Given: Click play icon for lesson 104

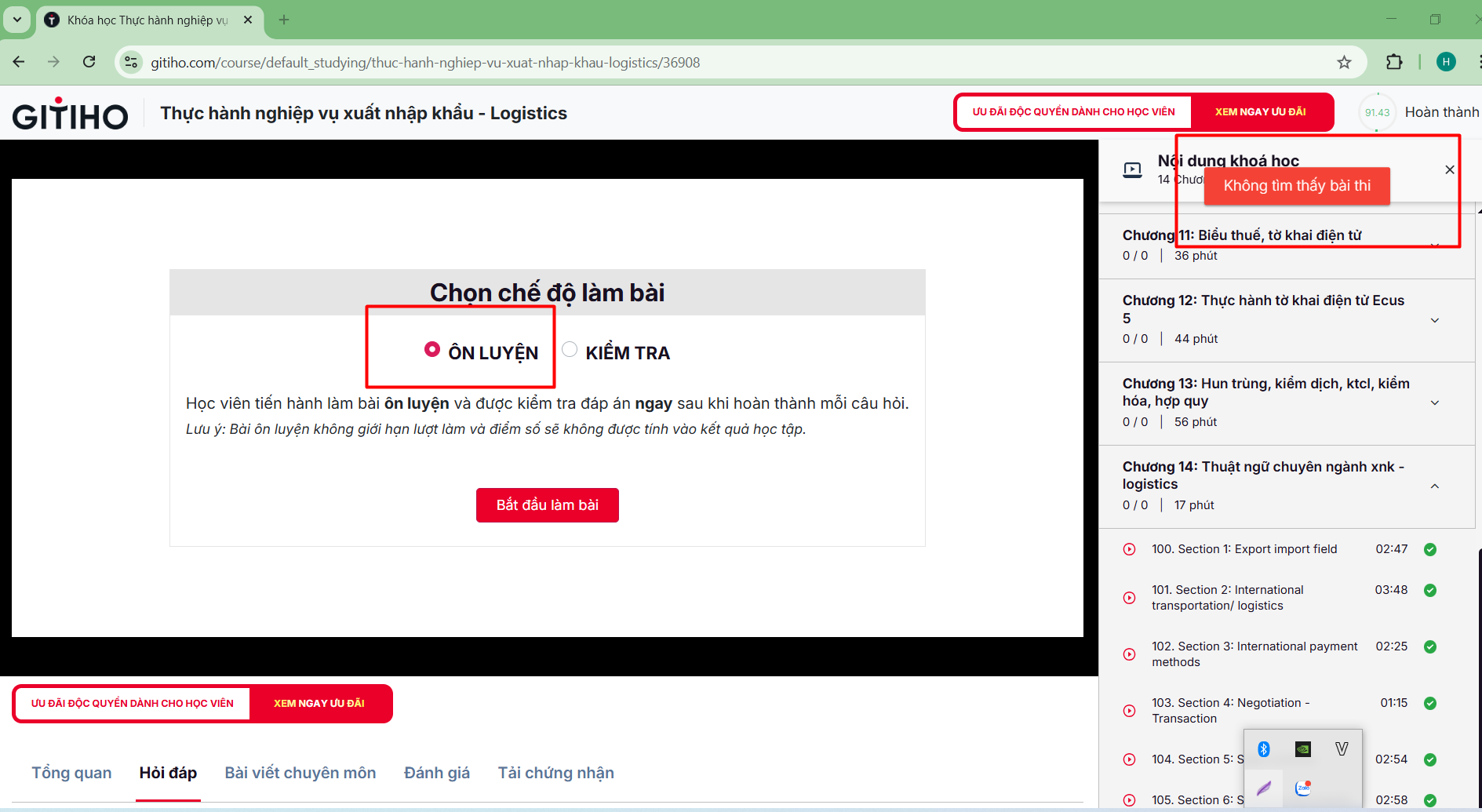Looking at the screenshot, I should (1129, 759).
